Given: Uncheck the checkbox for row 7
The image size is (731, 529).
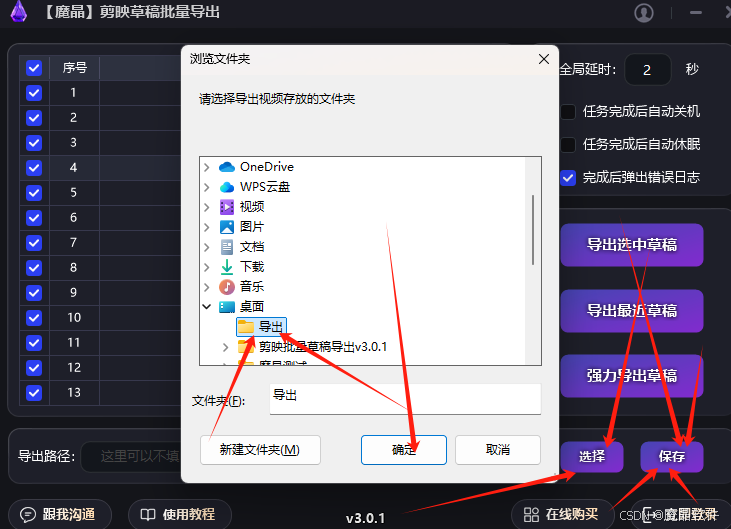Looking at the screenshot, I should (34, 243).
